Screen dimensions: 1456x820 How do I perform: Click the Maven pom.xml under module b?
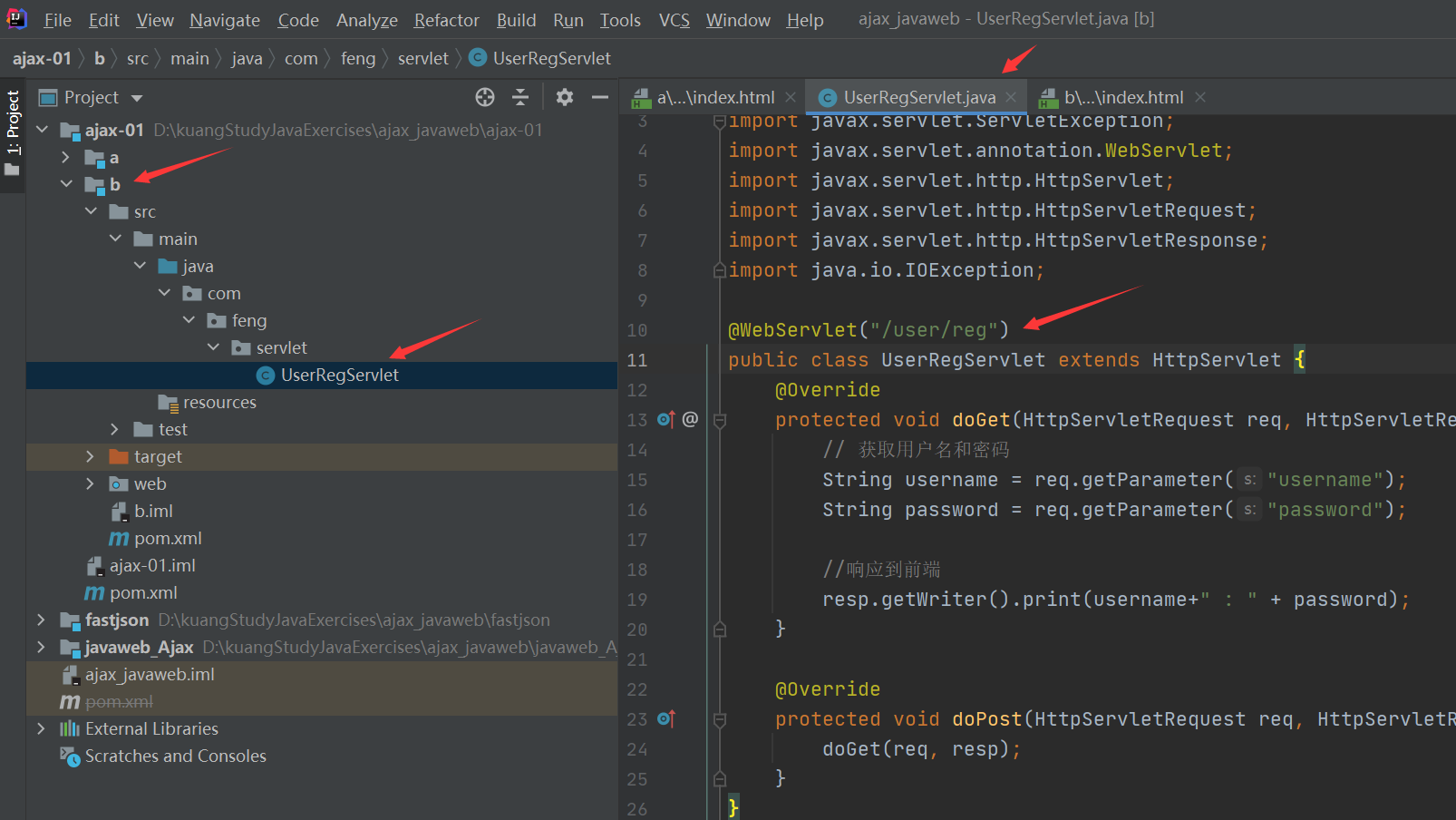[155, 539]
